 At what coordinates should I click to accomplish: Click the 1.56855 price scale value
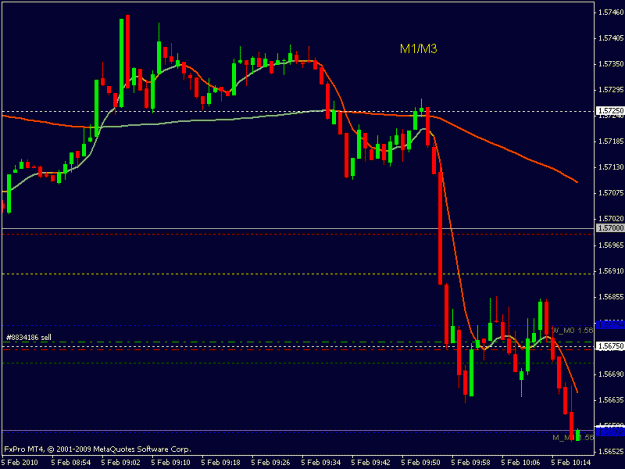pos(611,297)
